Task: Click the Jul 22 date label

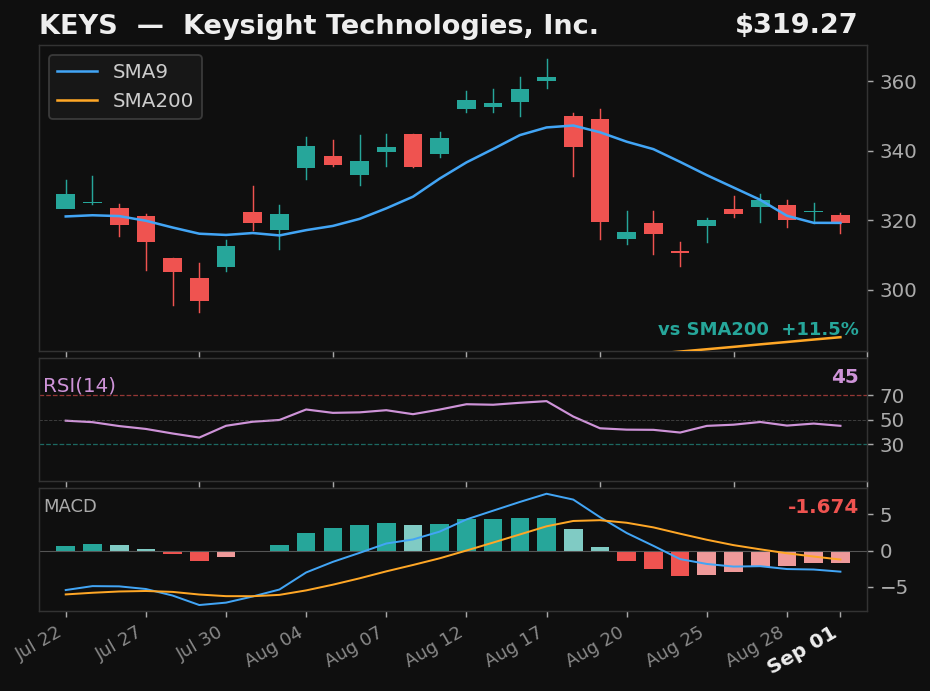Action: coord(39,644)
